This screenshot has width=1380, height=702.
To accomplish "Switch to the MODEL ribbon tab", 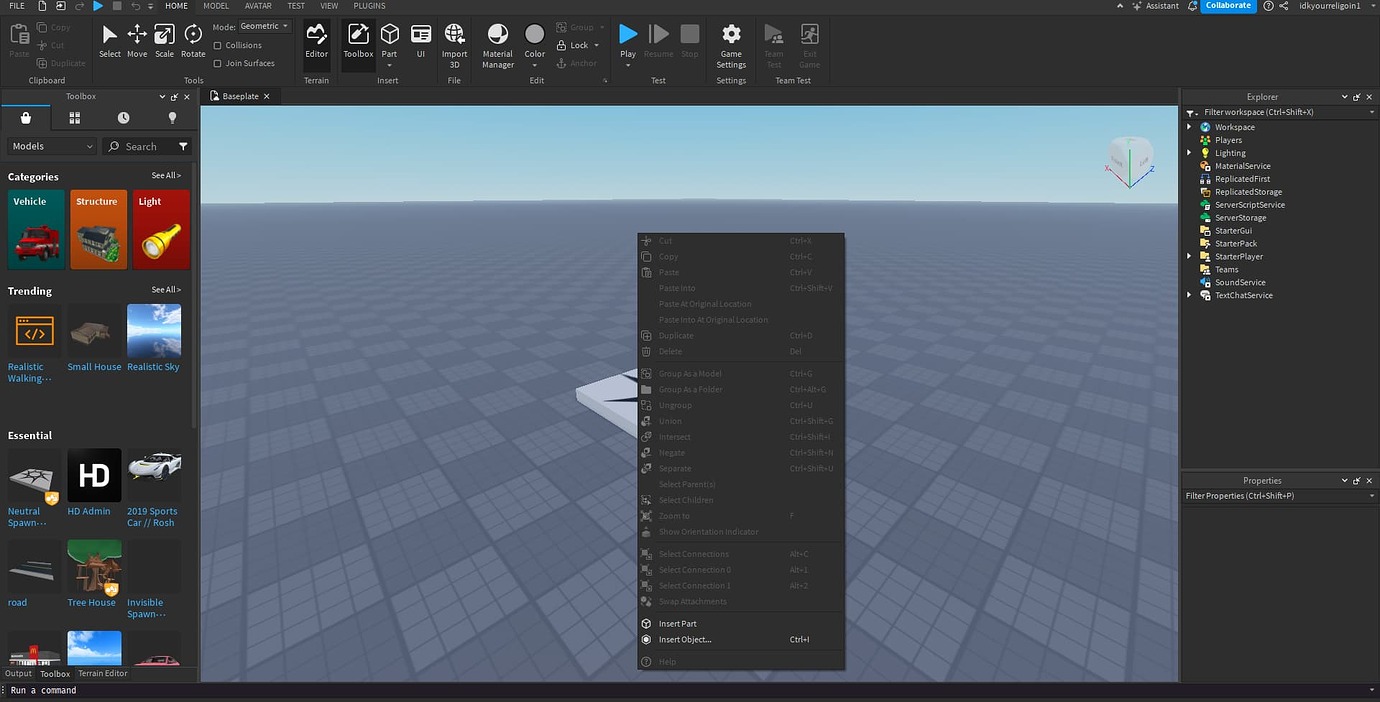I will click(x=215, y=6).
